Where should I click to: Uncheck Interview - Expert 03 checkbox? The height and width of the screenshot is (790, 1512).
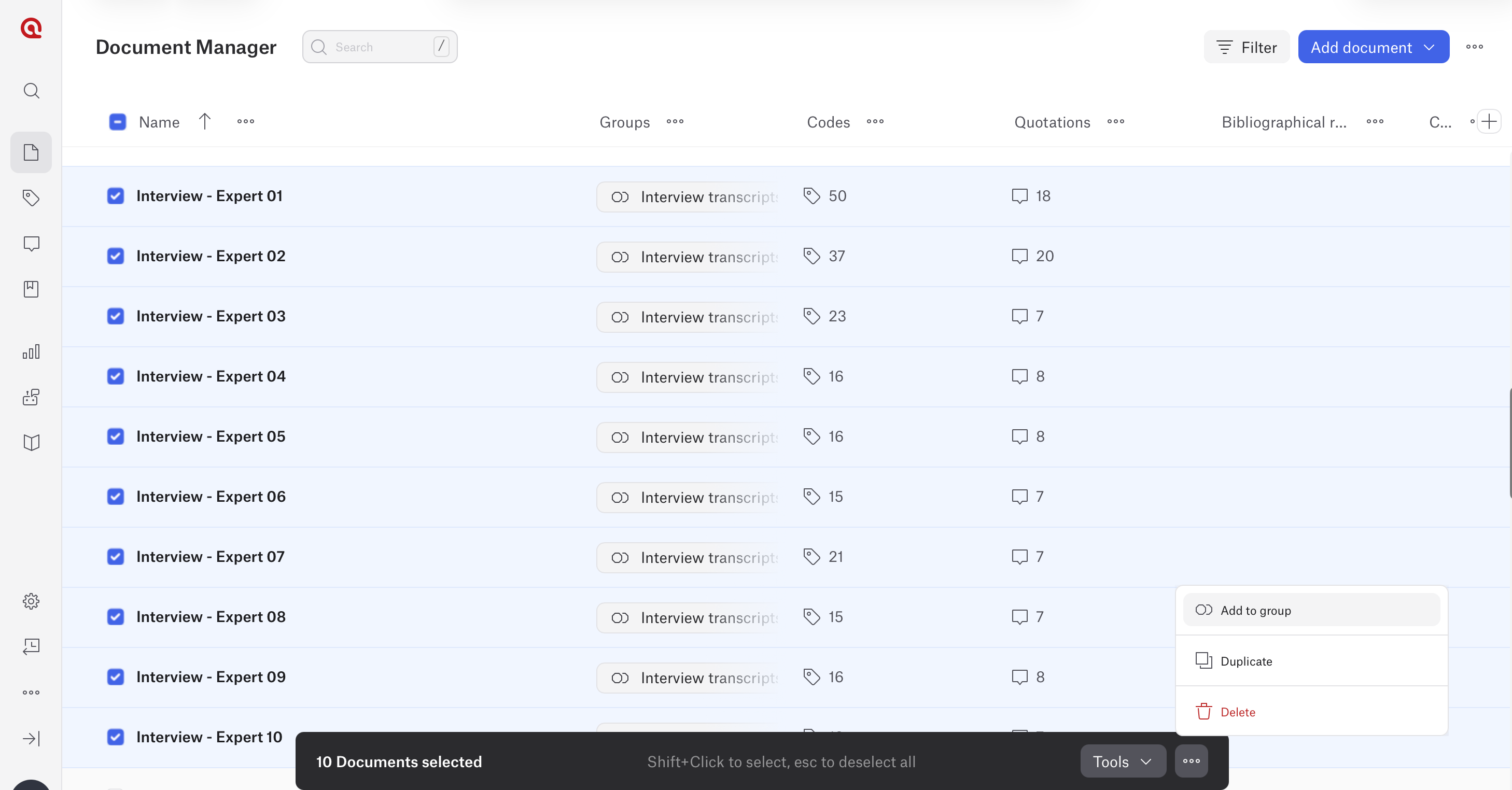point(116,316)
